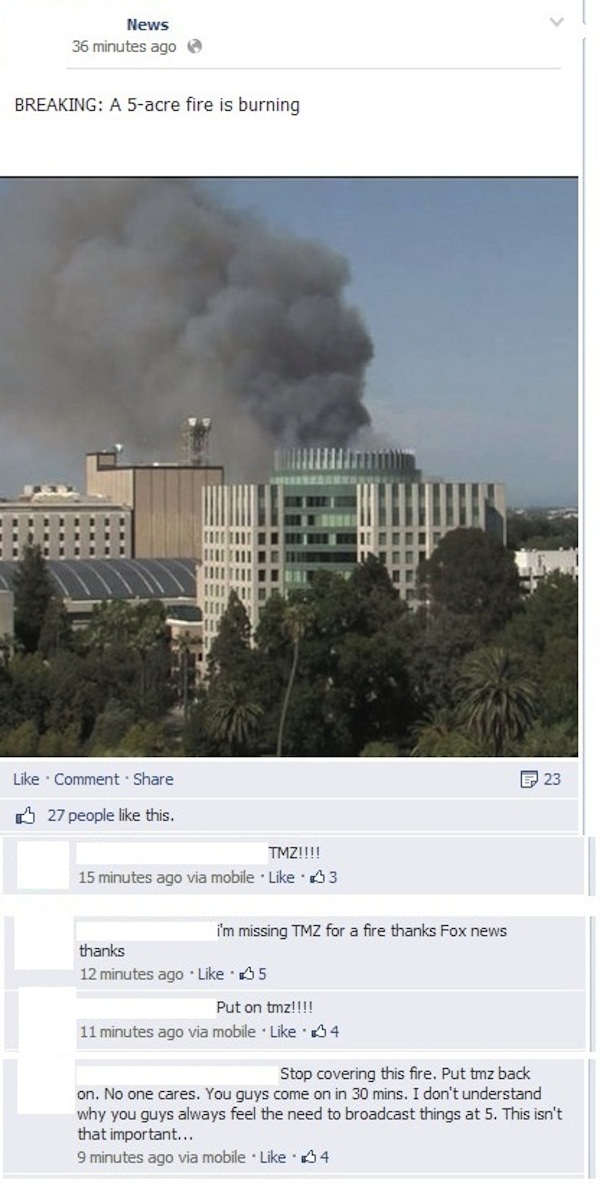600x1186 pixels.
Task: Click thumbs-up count 4 on third comment
Action: point(324,1031)
